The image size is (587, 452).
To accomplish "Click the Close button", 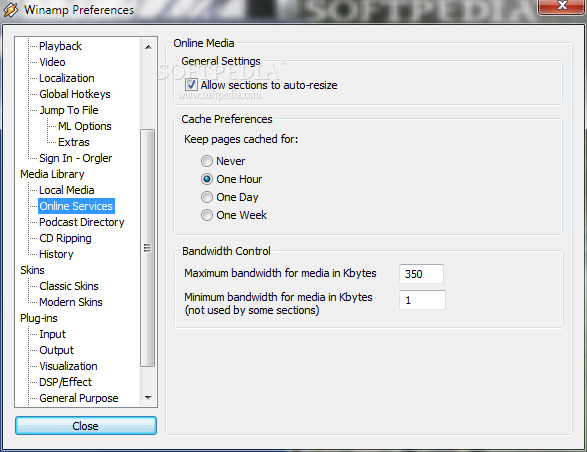I will pyautogui.click(x=86, y=426).
